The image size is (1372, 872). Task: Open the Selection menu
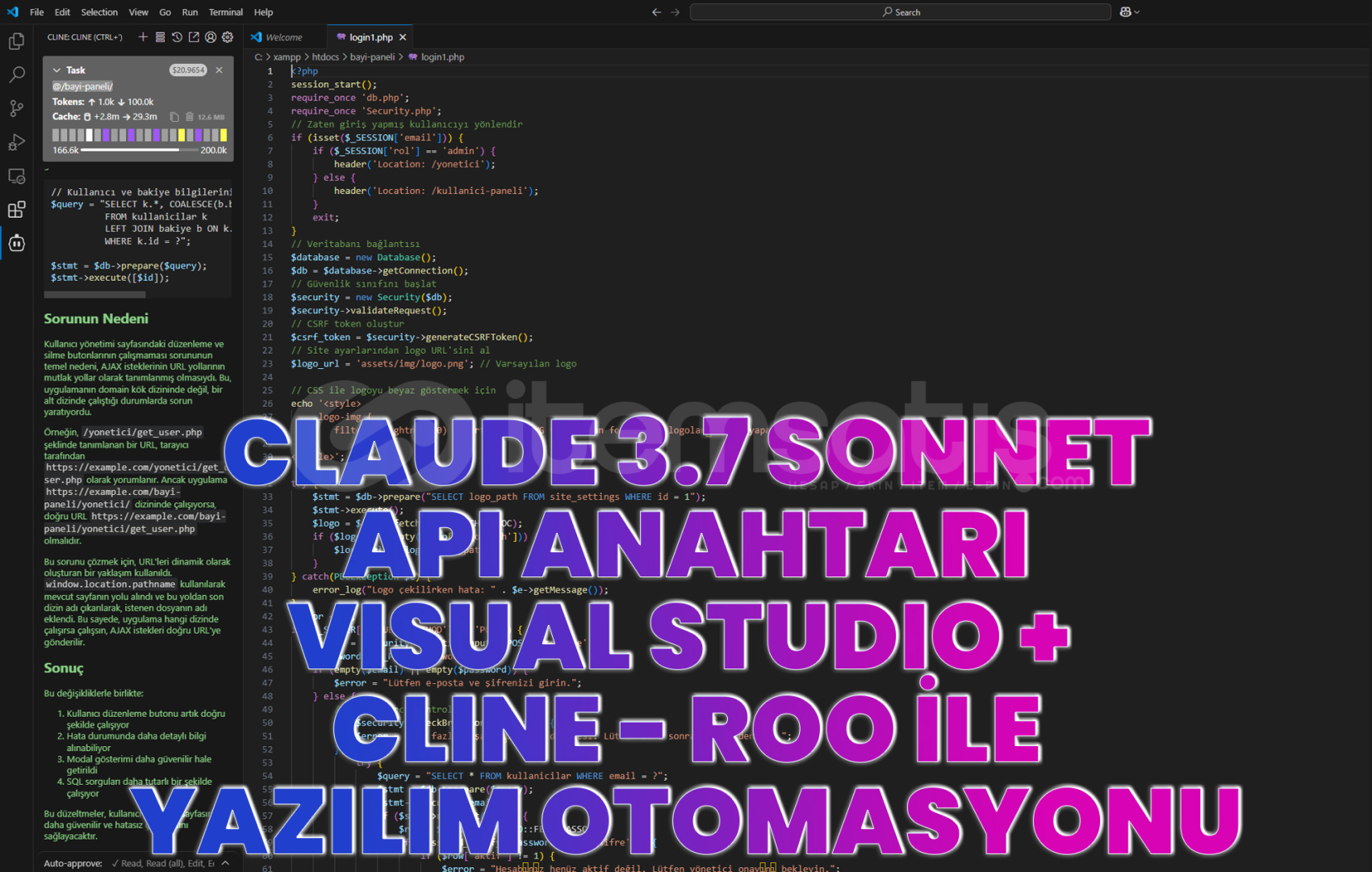99,12
